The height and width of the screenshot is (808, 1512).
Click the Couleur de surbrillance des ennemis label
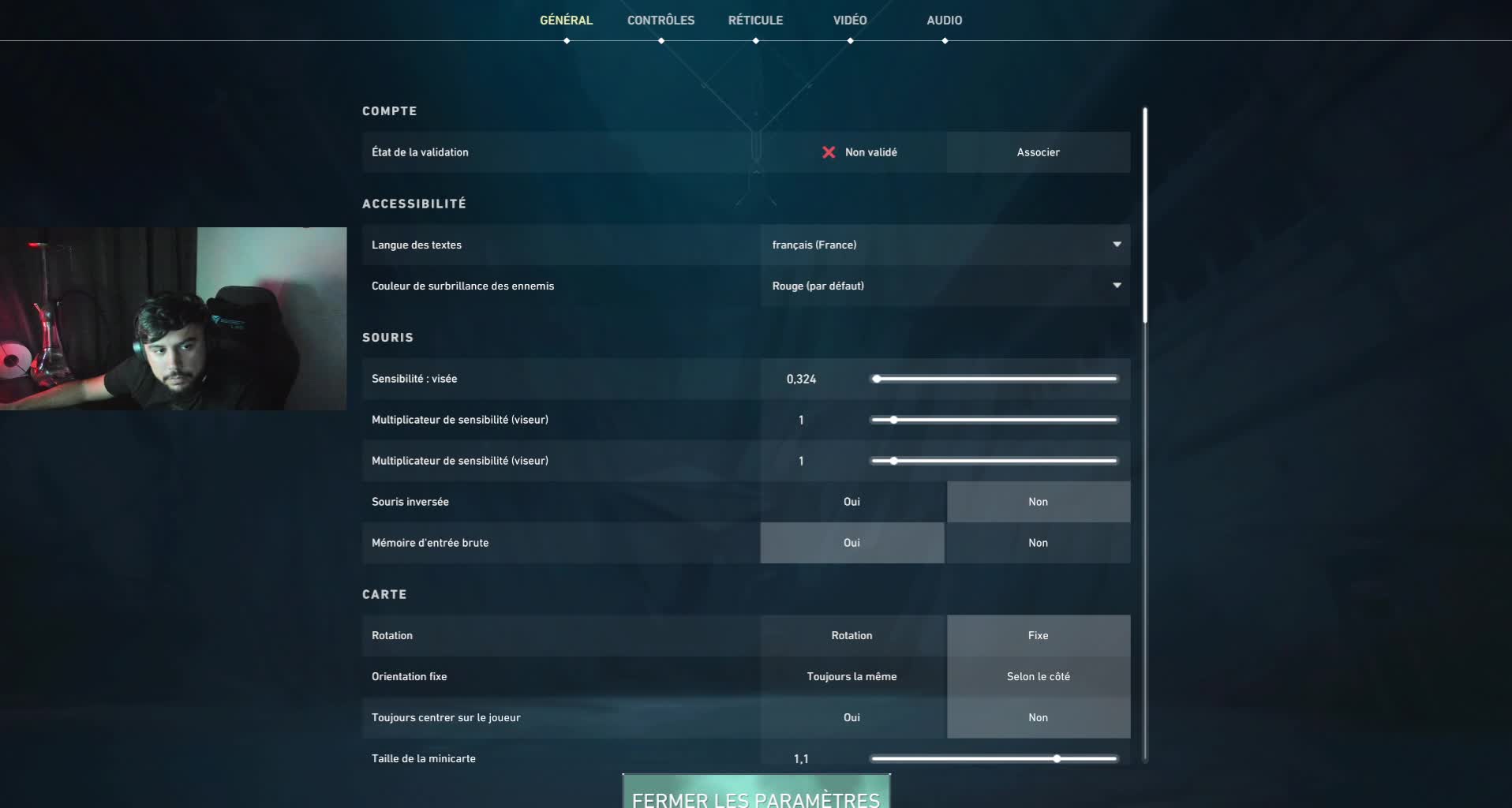(462, 286)
